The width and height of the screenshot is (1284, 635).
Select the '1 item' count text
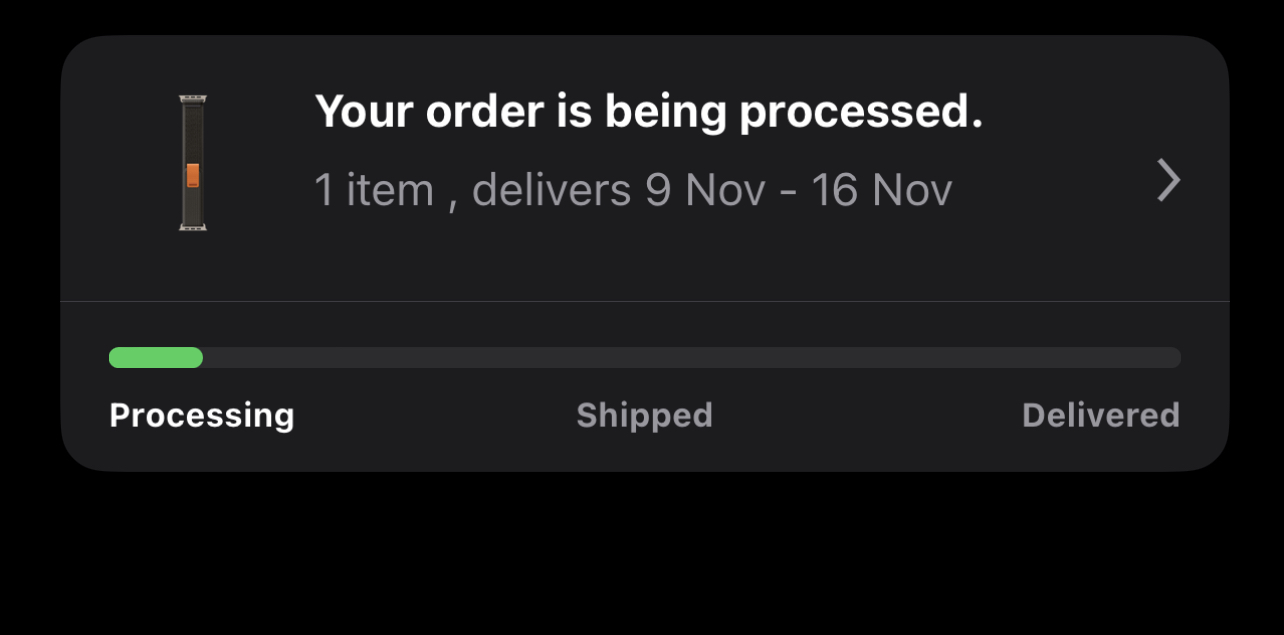coord(374,190)
